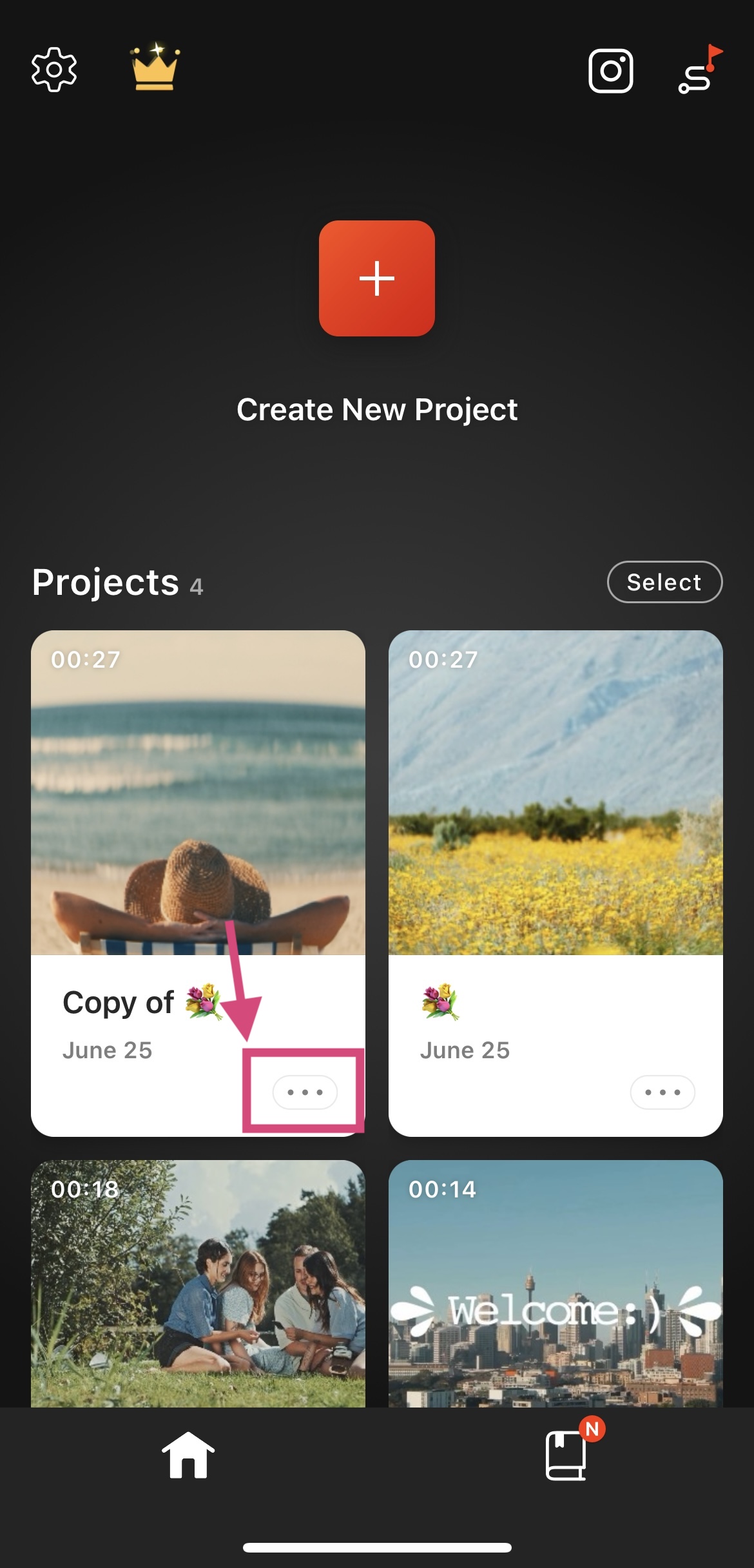Tap the home indicator bar
This screenshot has height=1568, width=754.
coord(377,1547)
